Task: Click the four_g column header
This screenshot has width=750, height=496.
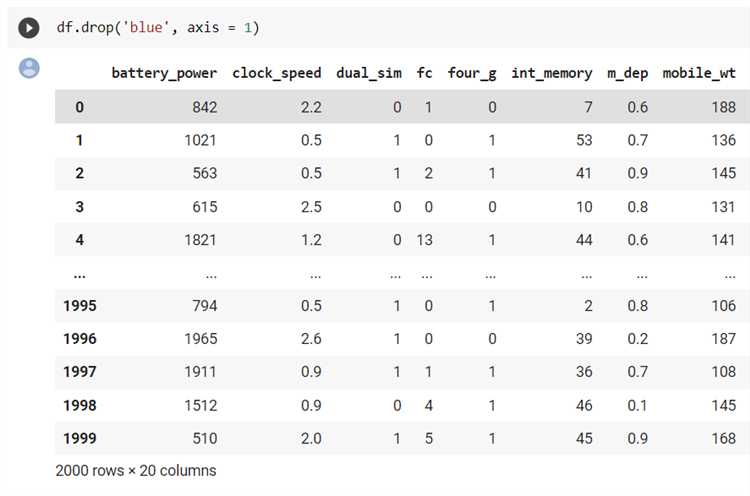Action: [x=472, y=73]
